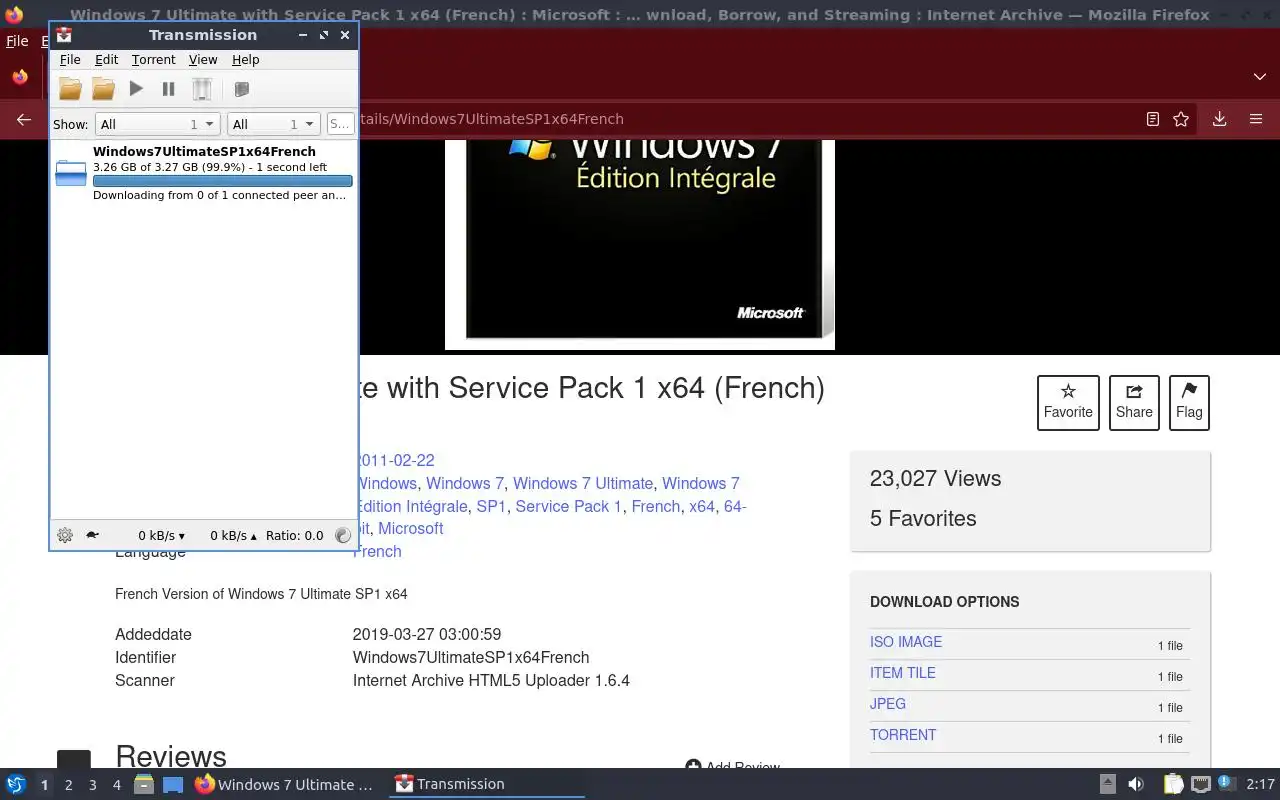Screen dimensions: 1280x800
Task: Switch to workspace 2
Action: click(68, 785)
